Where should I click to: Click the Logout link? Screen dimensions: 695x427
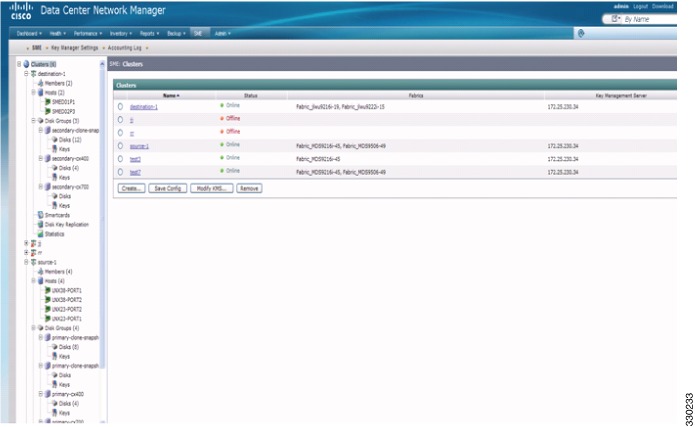pyautogui.click(x=640, y=6)
